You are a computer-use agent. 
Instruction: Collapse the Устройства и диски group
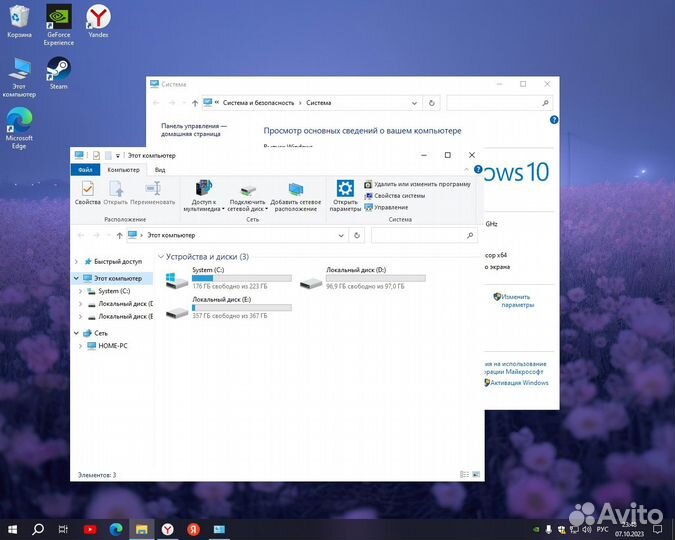161,257
